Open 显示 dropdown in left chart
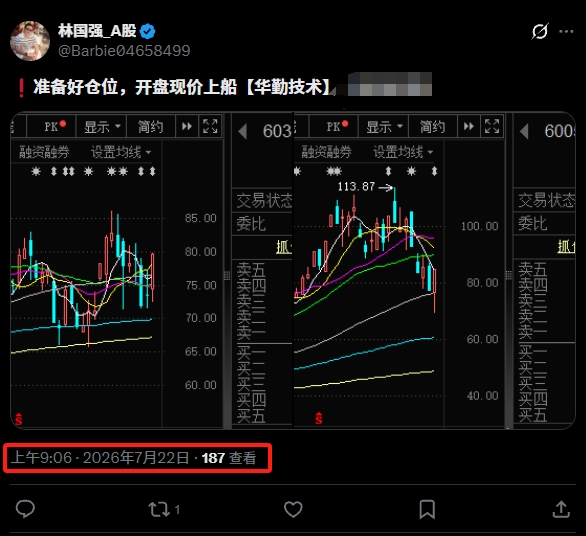Image resolution: width=586 pixels, height=536 pixels. coord(102,127)
